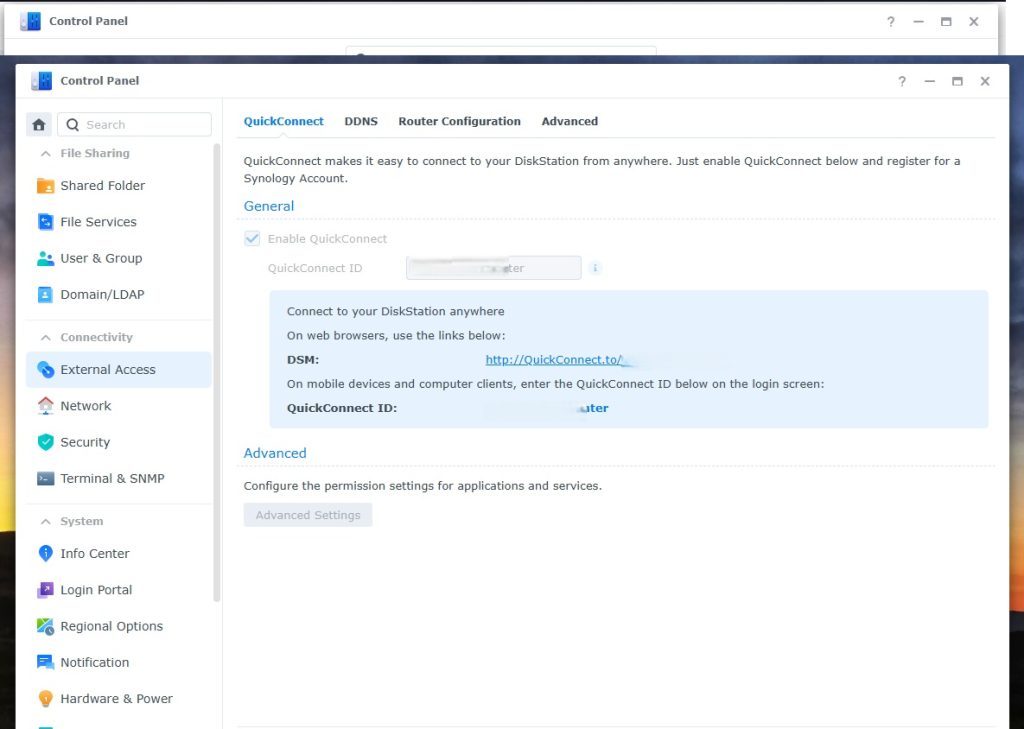Open User & Group icon
This screenshot has height=729, width=1024.
click(45, 258)
